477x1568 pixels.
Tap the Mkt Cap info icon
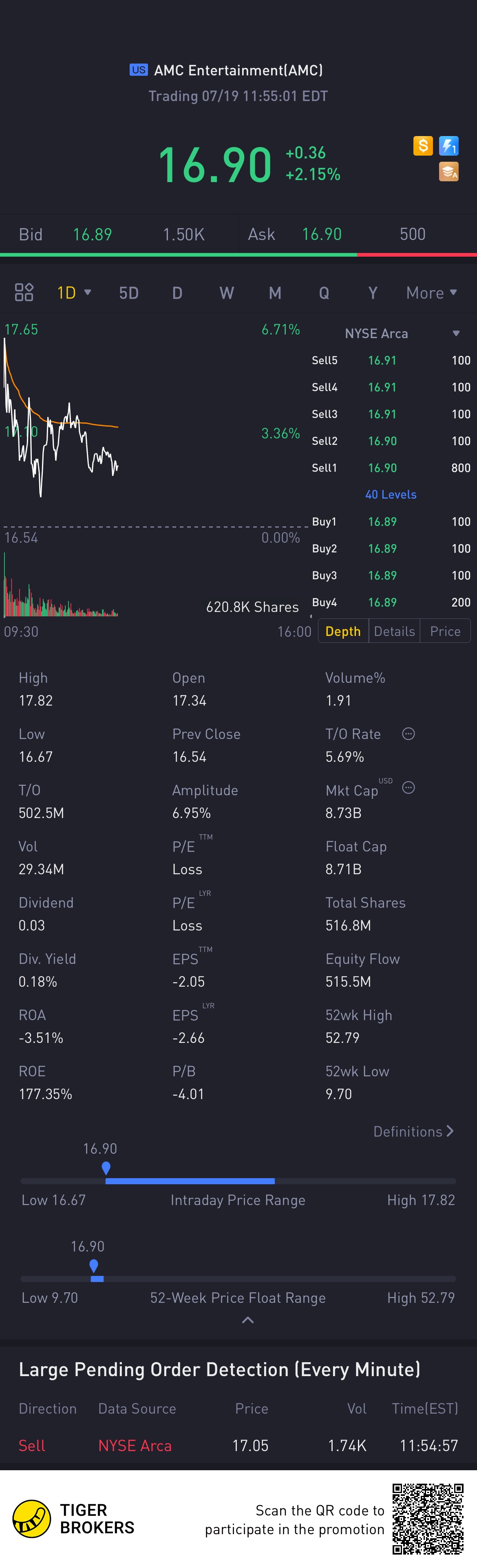pos(408,787)
